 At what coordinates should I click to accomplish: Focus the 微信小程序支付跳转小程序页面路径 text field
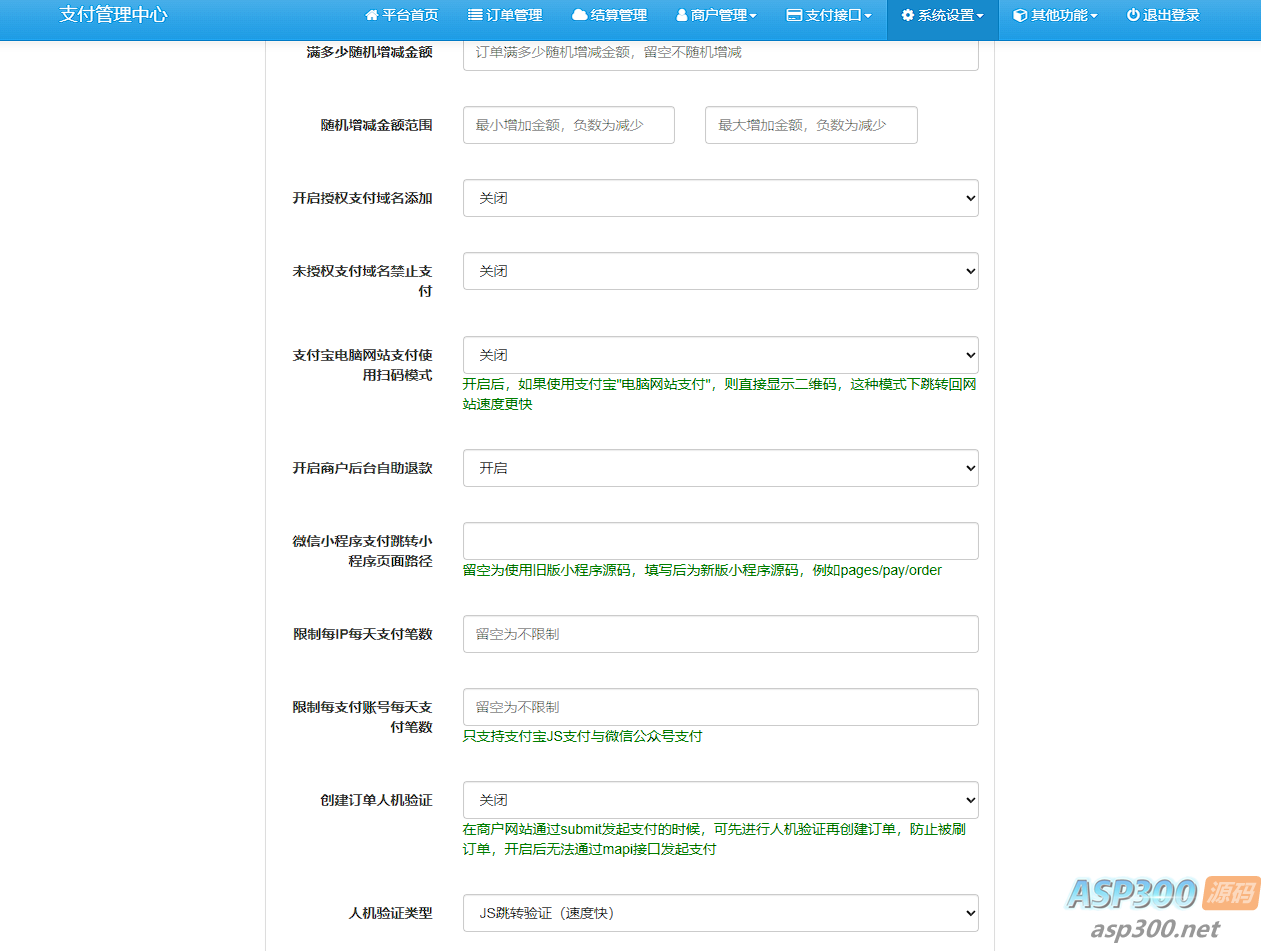(x=720, y=541)
